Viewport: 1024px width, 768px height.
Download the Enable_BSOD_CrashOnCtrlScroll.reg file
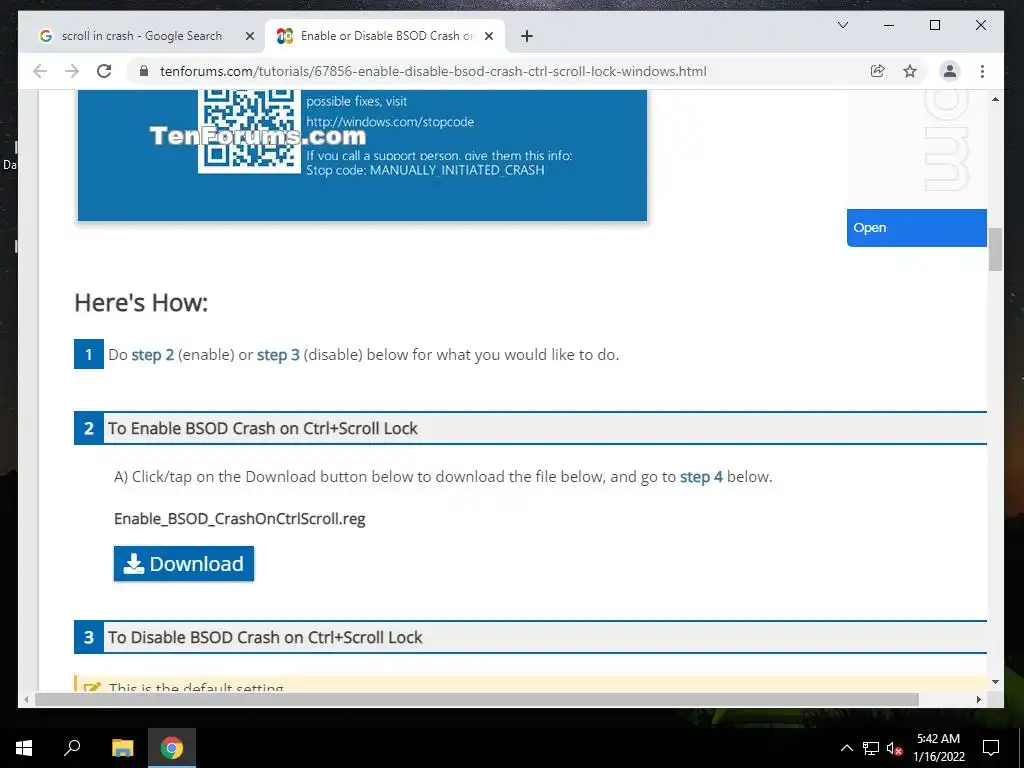(184, 564)
